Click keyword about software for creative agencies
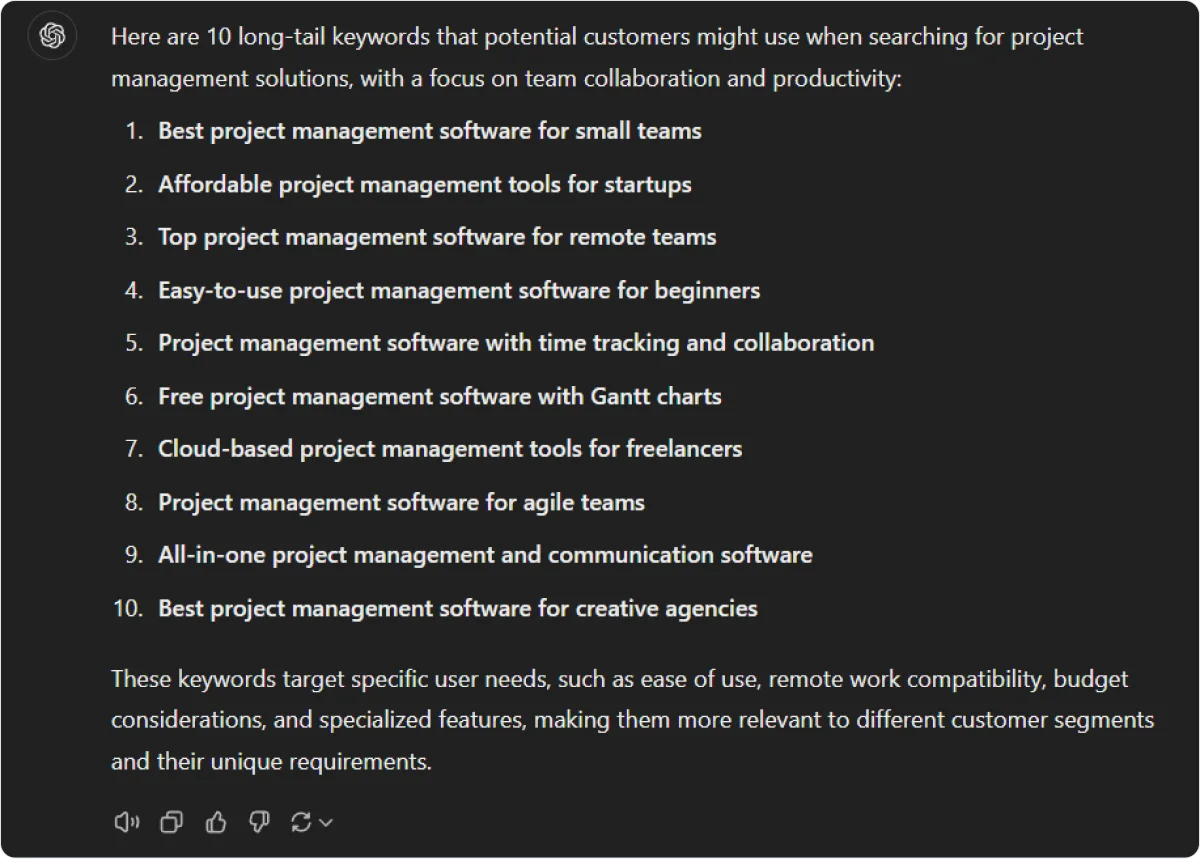This screenshot has height=859, width=1200. click(x=458, y=608)
